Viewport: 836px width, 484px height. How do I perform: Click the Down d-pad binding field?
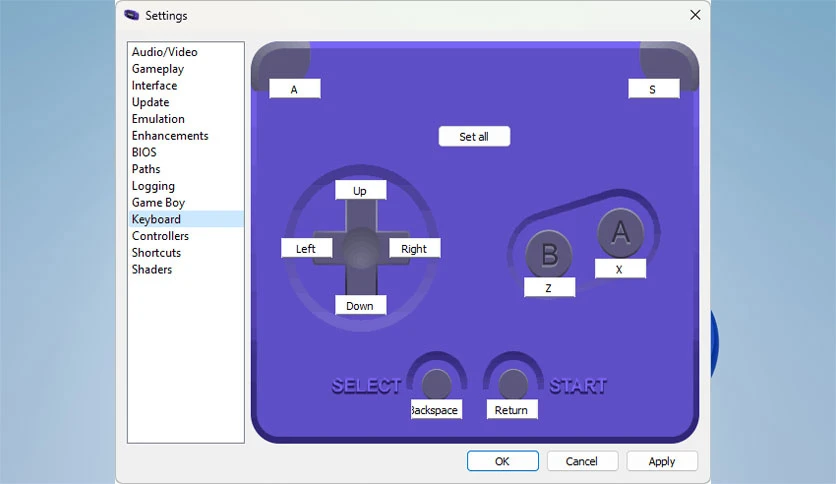coord(360,305)
